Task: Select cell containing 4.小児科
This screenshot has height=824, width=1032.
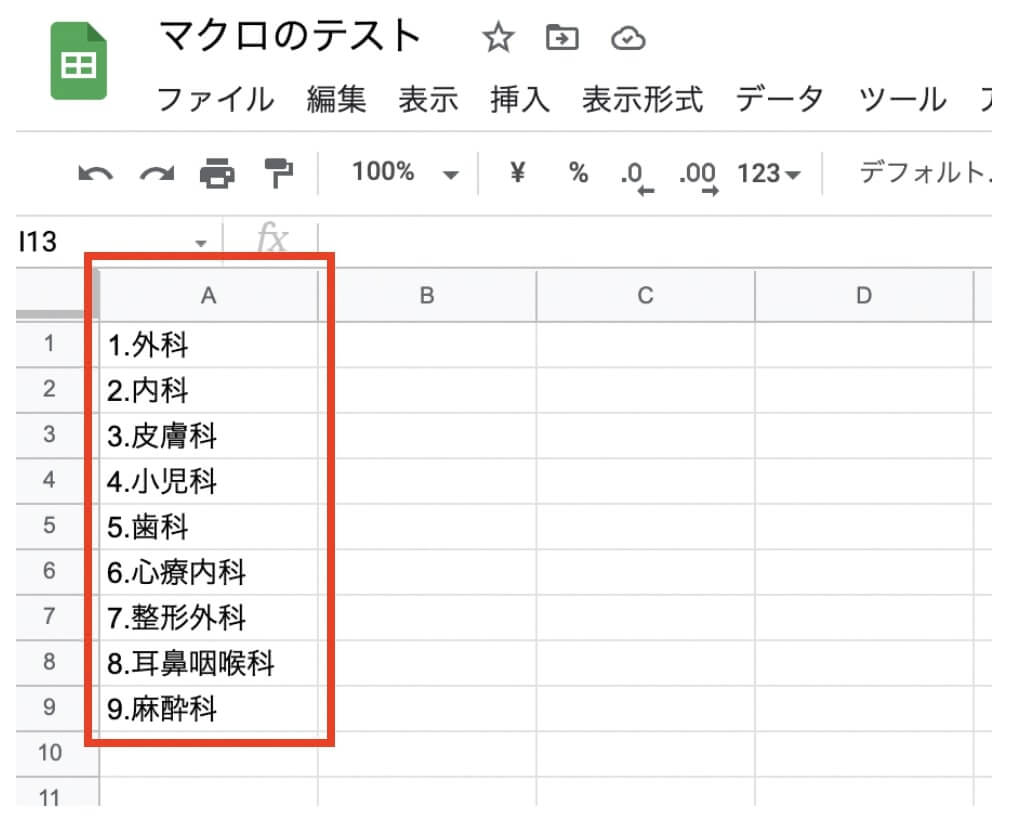Action: click(209, 481)
